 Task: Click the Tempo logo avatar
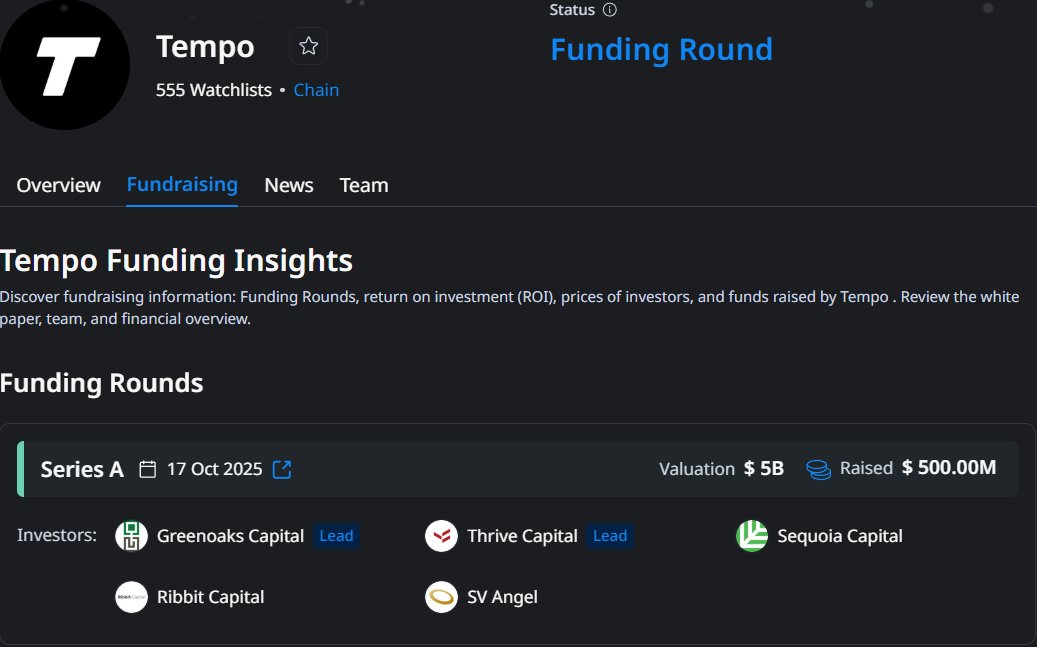[x=64, y=65]
